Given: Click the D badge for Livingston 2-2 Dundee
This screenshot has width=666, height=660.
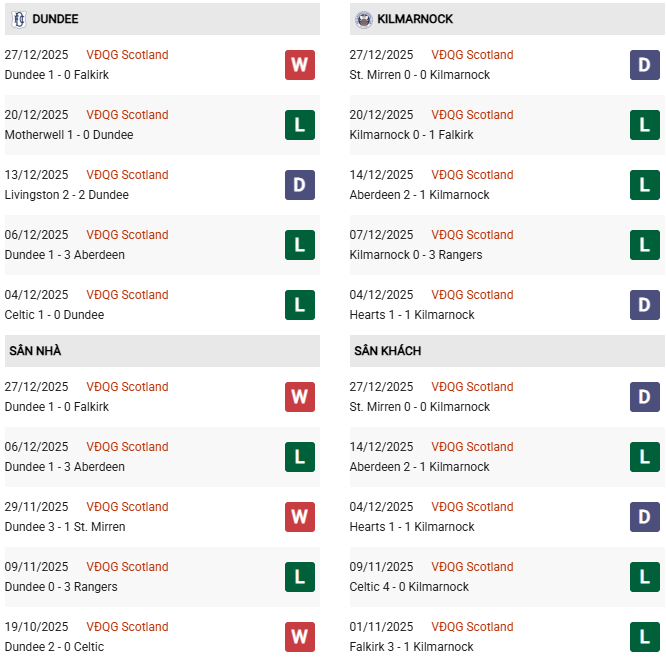Looking at the screenshot, I should point(300,185).
